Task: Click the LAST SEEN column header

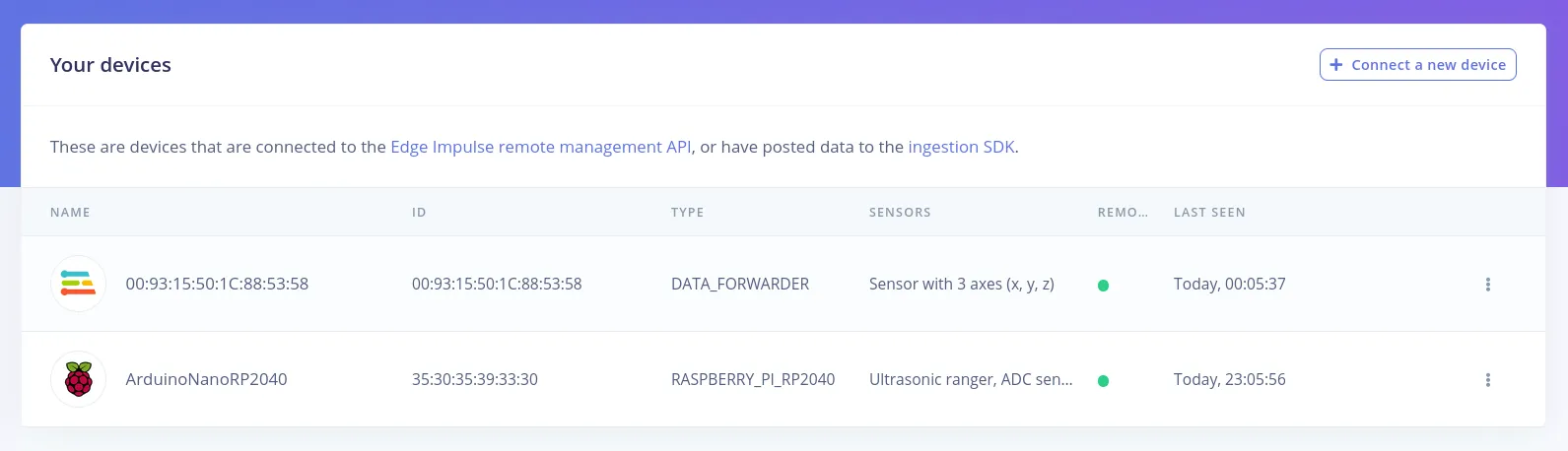Action: tap(1209, 213)
